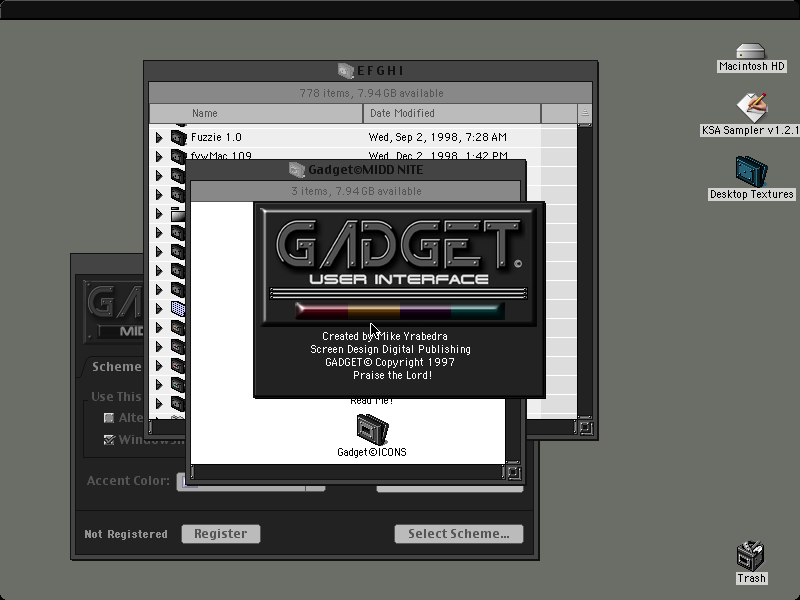Click the Gadget©MIDD NITE horizontal scrollbar
The height and width of the screenshot is (600, 800).
click(347, 472)
